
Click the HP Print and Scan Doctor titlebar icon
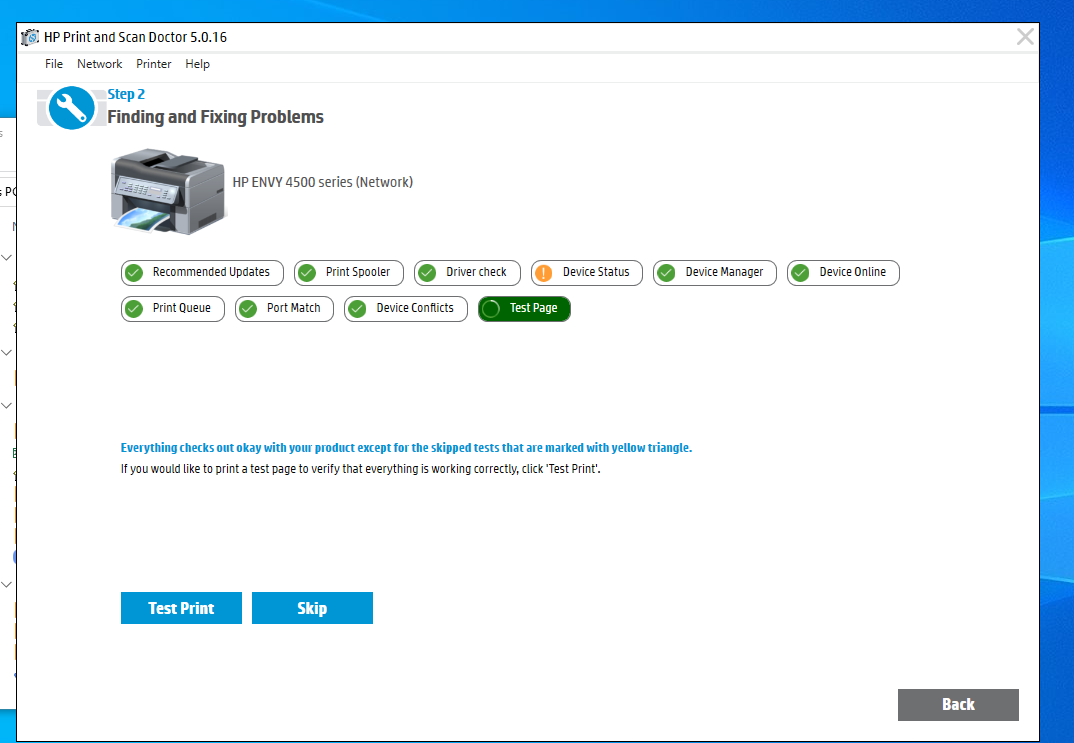tap(29, 36)
